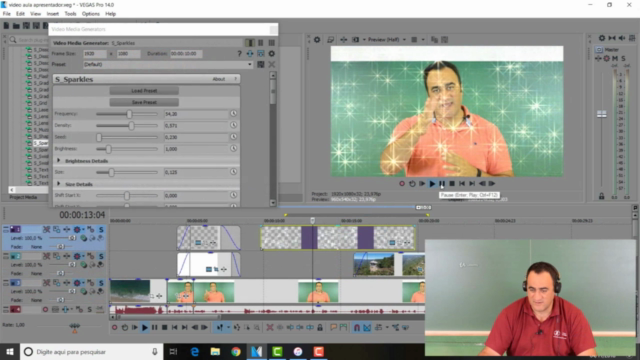640x360 pixels.
Task: Open generator properties gear icon
Action: pos(271,53)
